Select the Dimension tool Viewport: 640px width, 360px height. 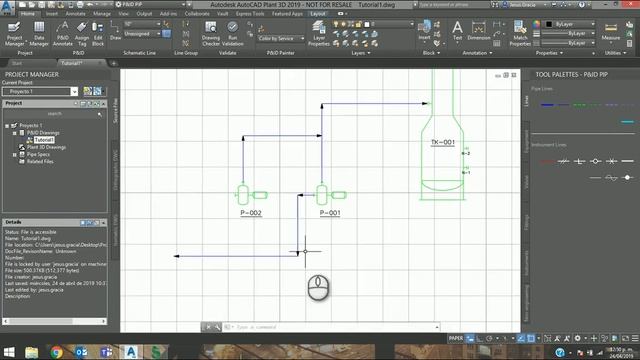(x=478, y=31)
